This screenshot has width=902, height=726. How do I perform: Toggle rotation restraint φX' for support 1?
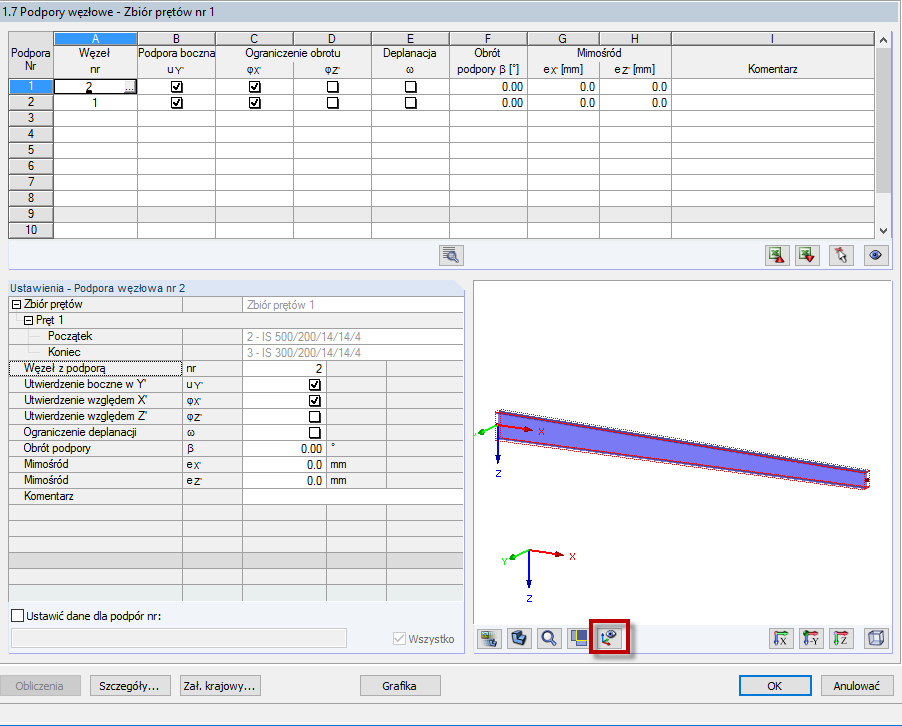[x=254, y=87]
